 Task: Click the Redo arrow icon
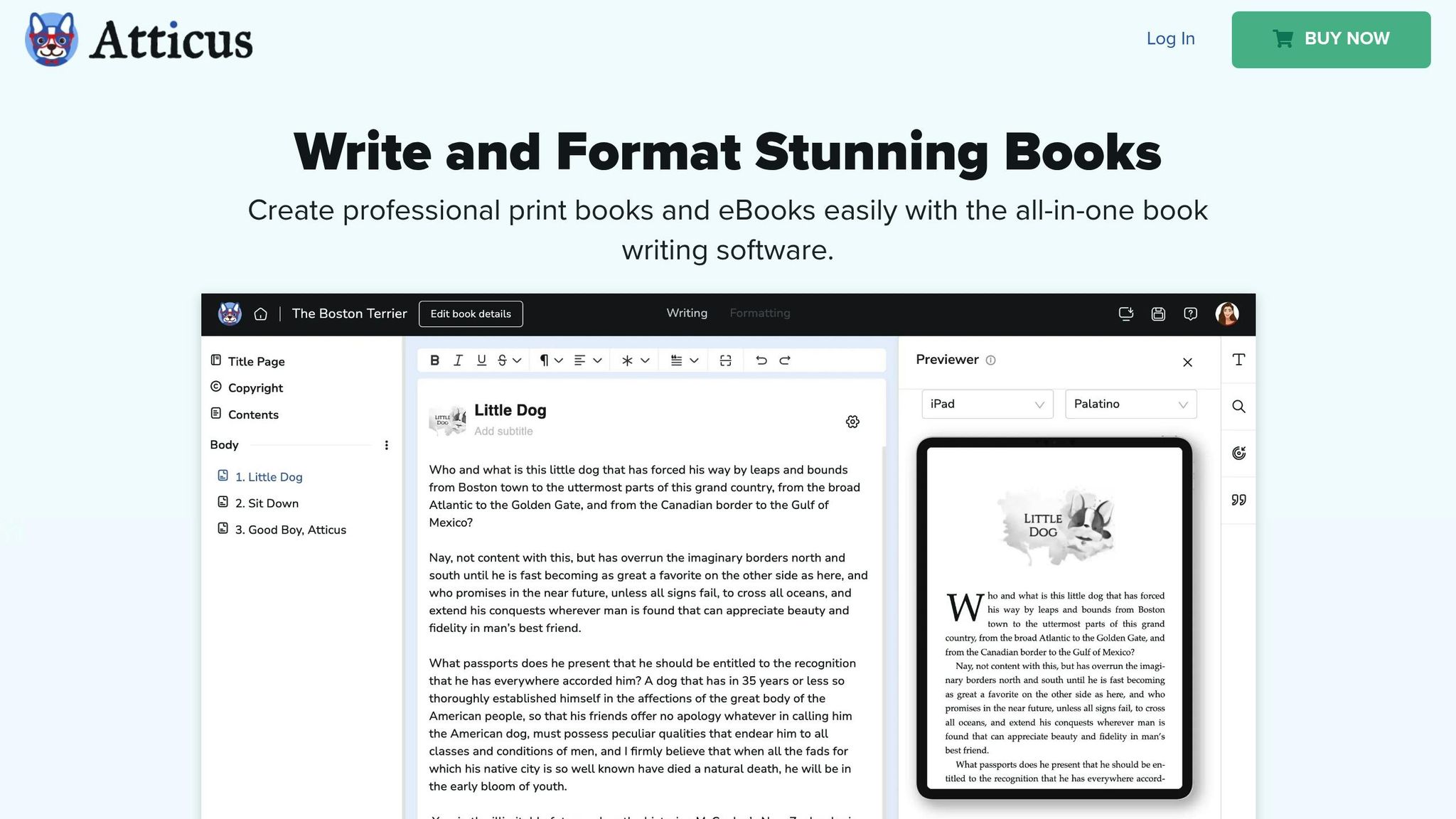coord(785,360)
